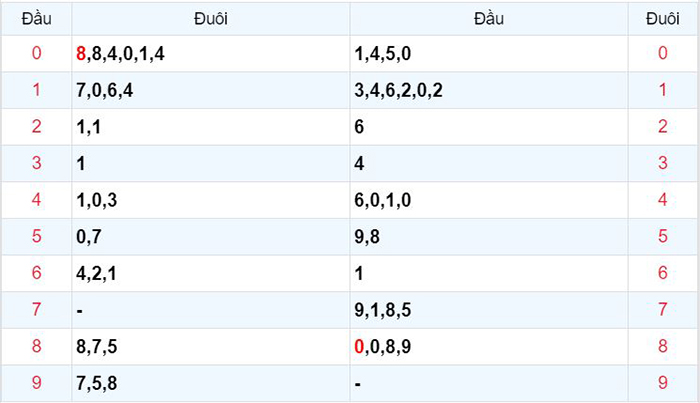Select the cell with red 0 in 0,0,8,9
This screenshot has width=700, height=403.
pos(489,346)
